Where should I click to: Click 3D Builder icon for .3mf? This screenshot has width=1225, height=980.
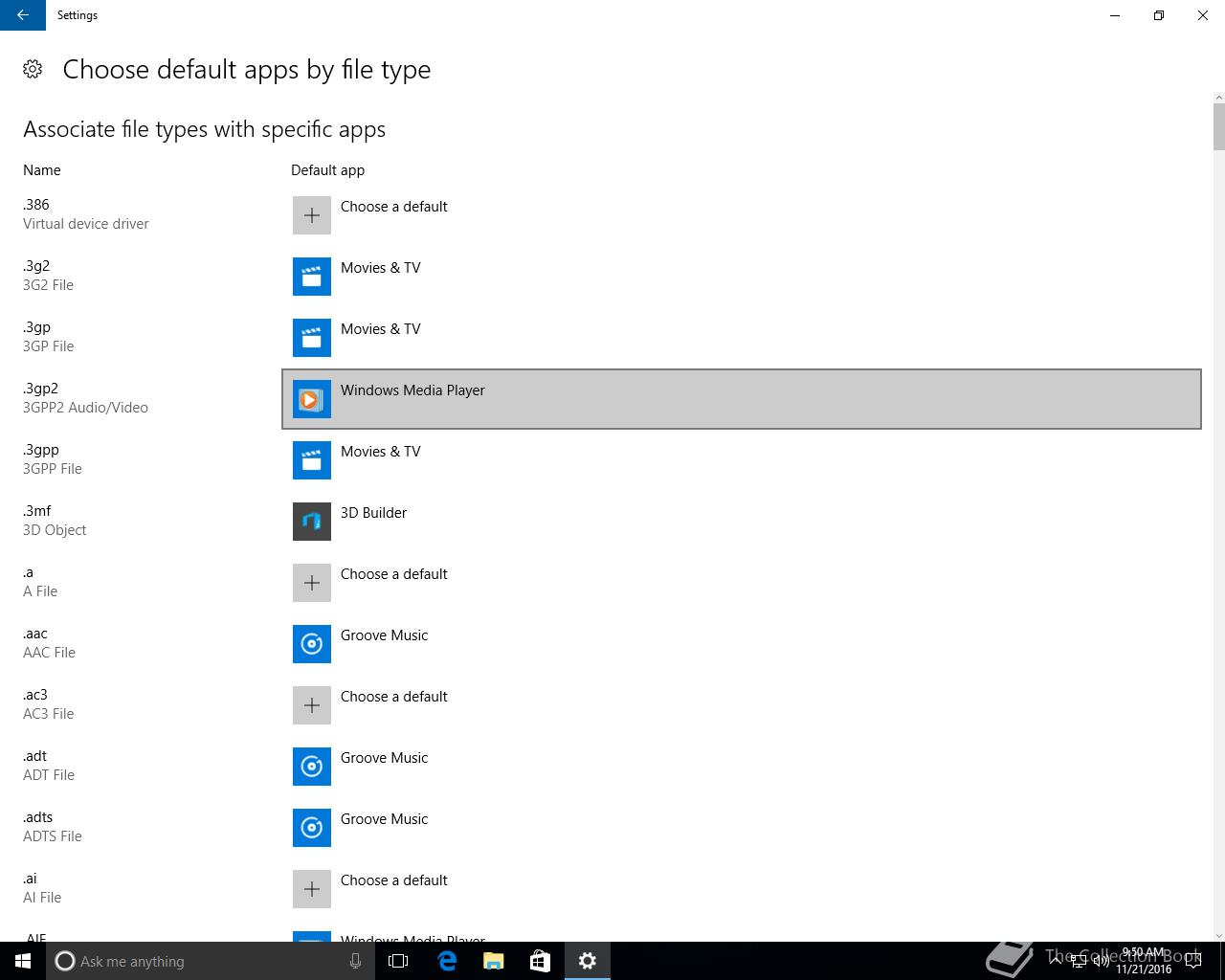(312, 522)
